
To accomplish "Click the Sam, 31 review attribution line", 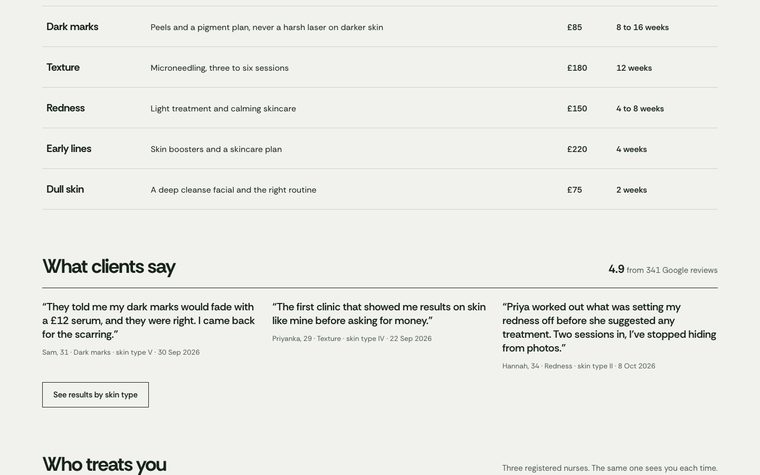I will [x=121, y=352].
